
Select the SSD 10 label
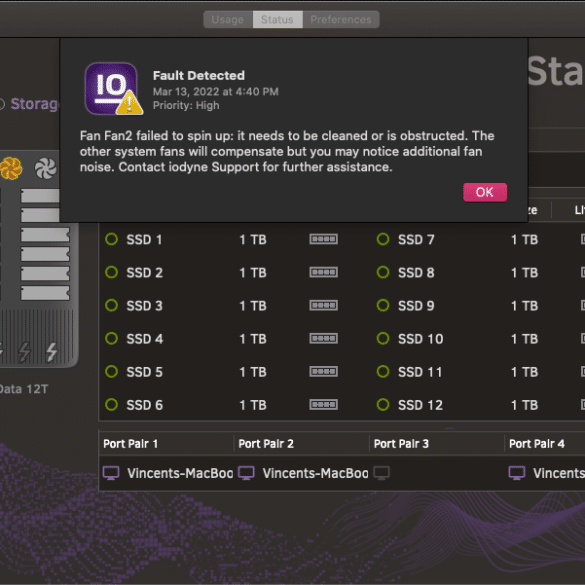[x=420, y=339]
